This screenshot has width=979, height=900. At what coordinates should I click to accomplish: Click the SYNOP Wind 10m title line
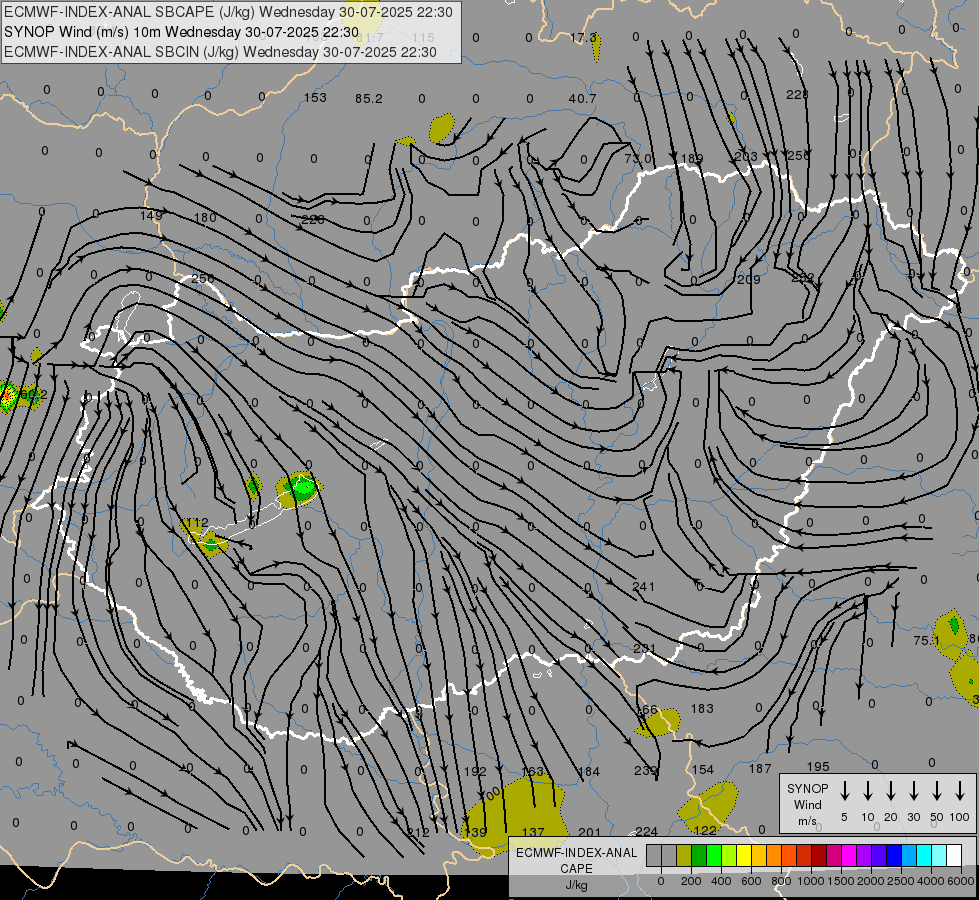[x=182, y=32]
